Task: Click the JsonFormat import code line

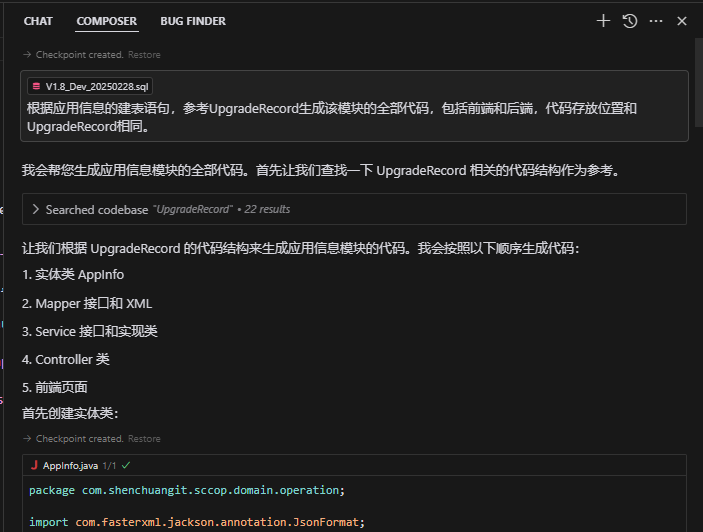Action: point(197,521)
